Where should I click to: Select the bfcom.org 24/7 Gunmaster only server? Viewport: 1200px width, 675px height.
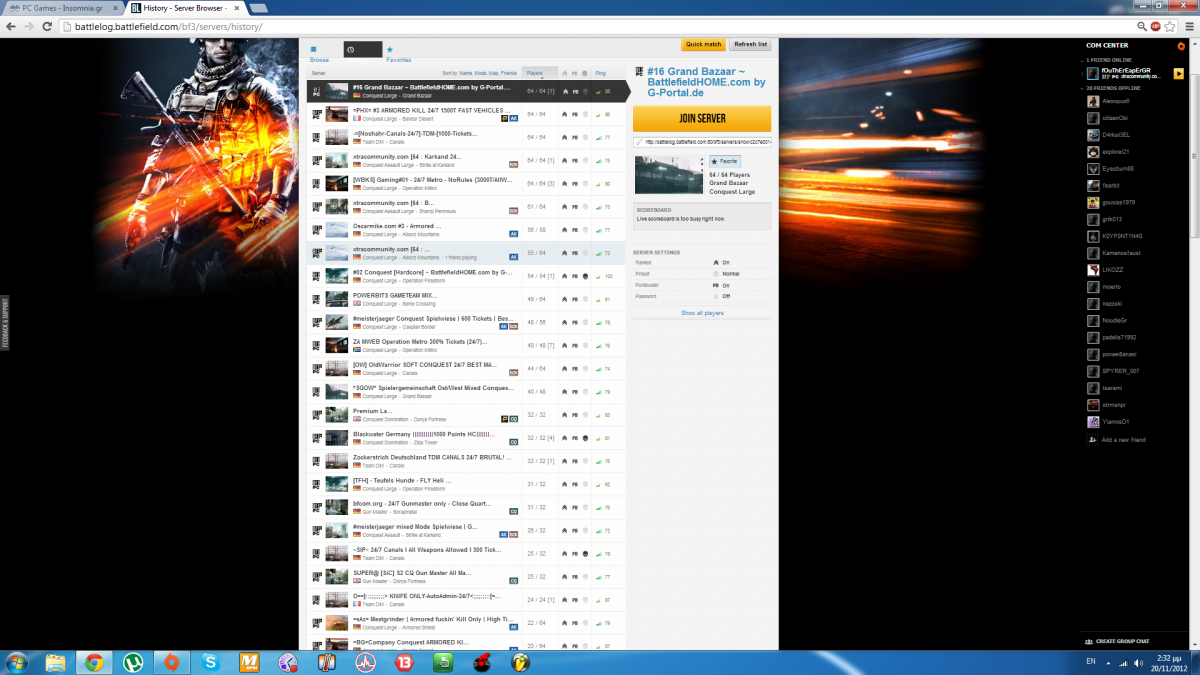click(468, 507)
